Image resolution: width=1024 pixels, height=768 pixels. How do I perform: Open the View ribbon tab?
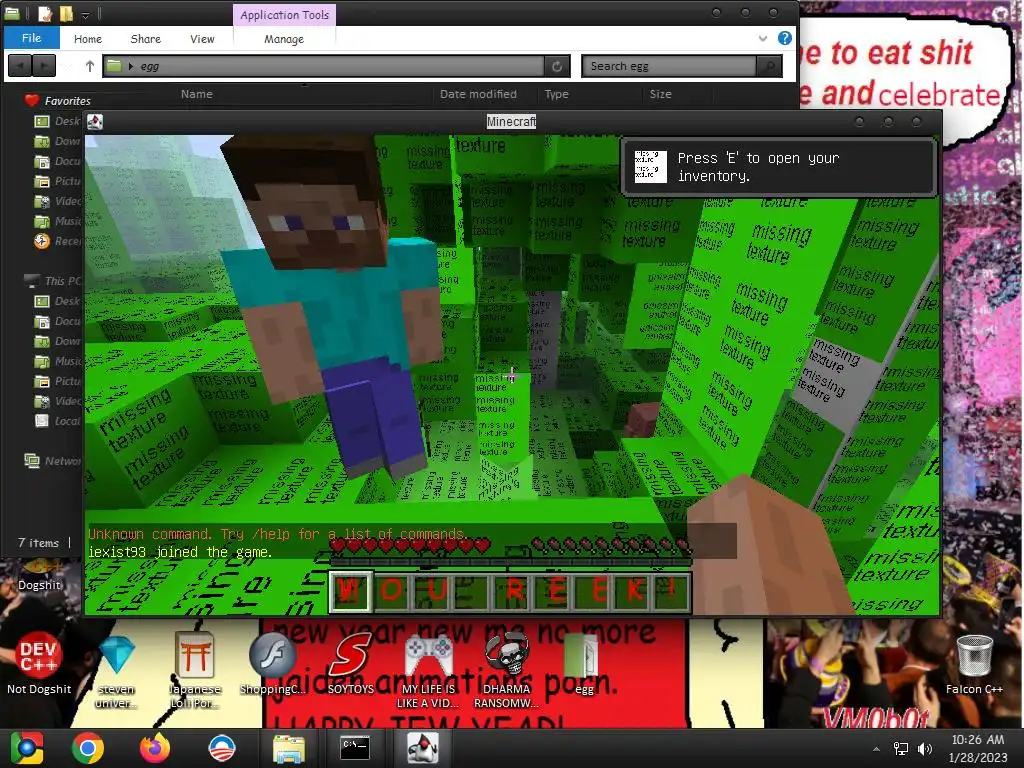[x=202, y=39]
